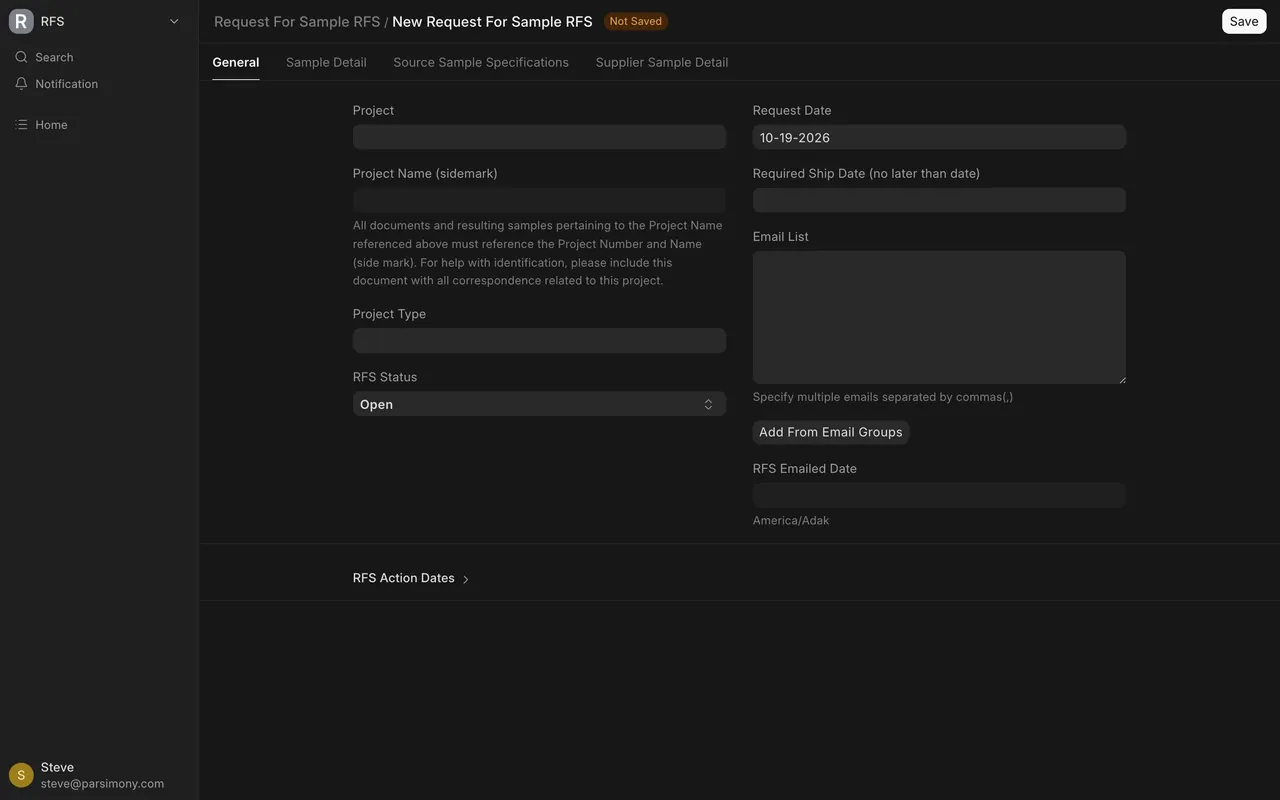This screenshot has height=800, width=1280.
Task: Focus the Project Name (sidemark) field
Action: [x=539, y=200]
